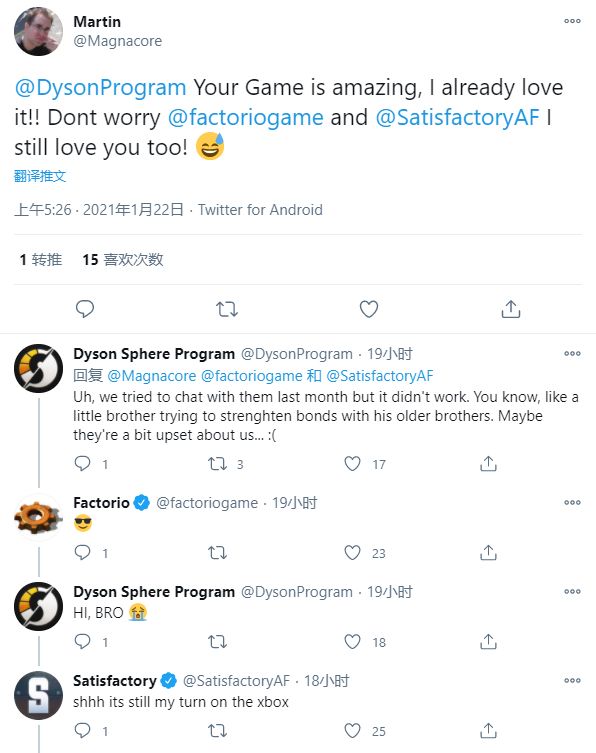This screenshot has height=753, width=596.
Task: Share Satisfactory's reply tweet
Action: pos(488,730)
